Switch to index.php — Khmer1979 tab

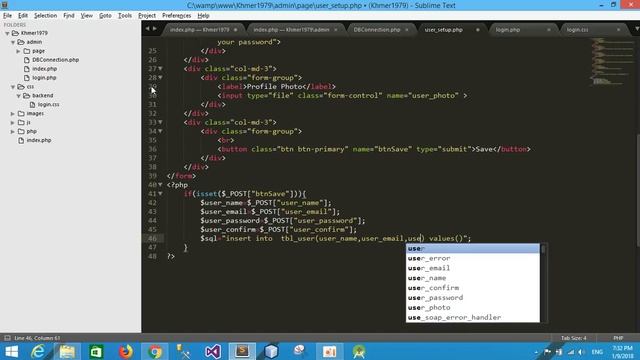200,30
